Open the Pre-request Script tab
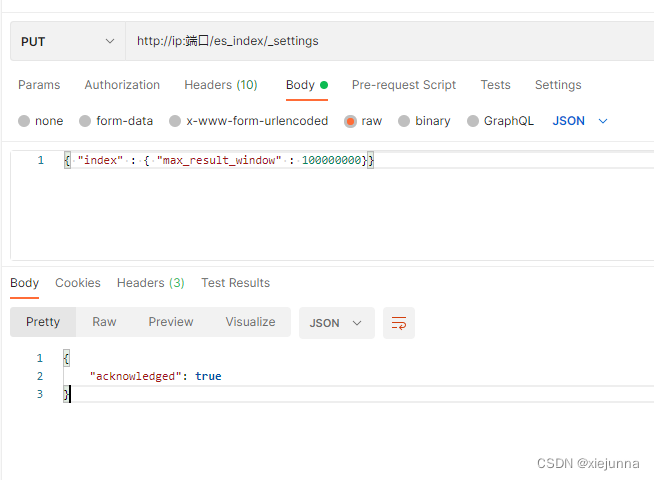The image size is (654, 480). click(404, 85)
